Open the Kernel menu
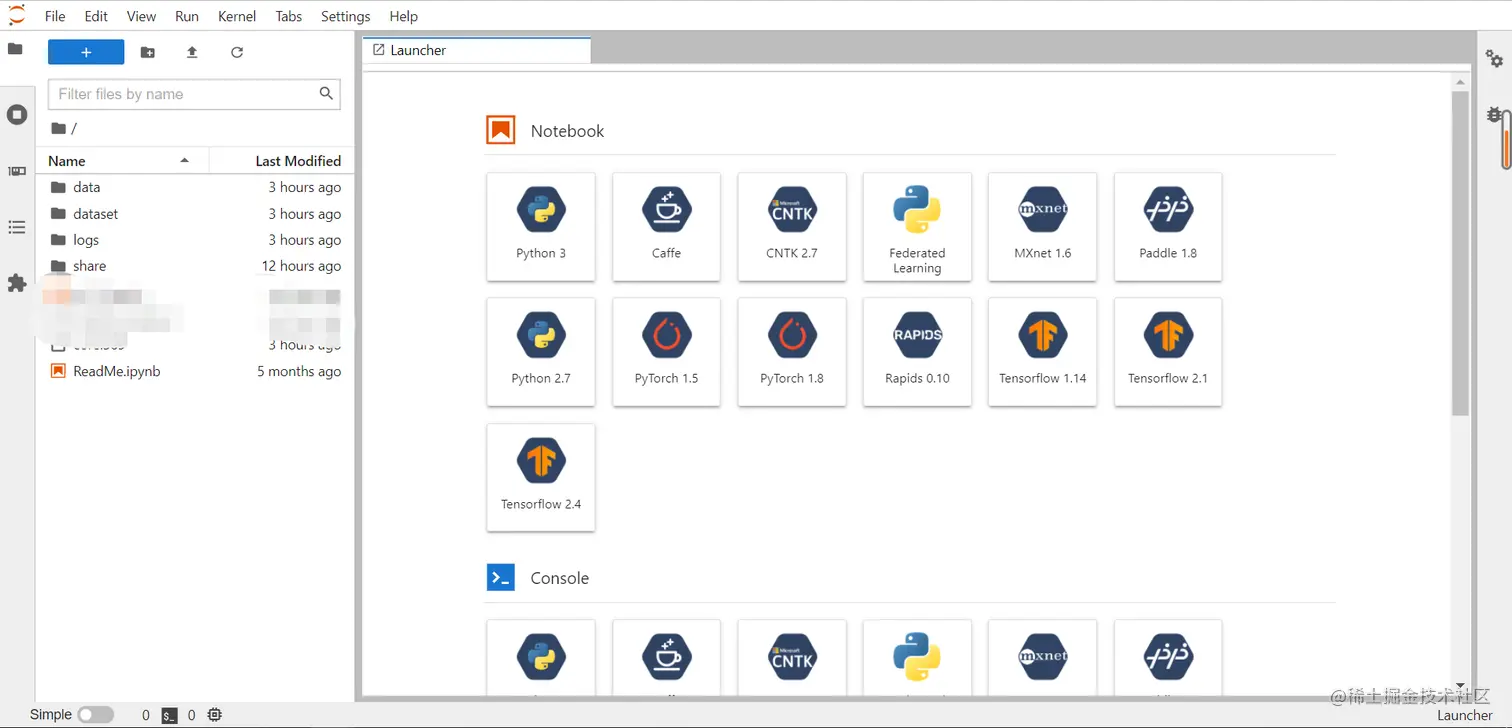1512x728 pixels. click(x=237, y=16)
